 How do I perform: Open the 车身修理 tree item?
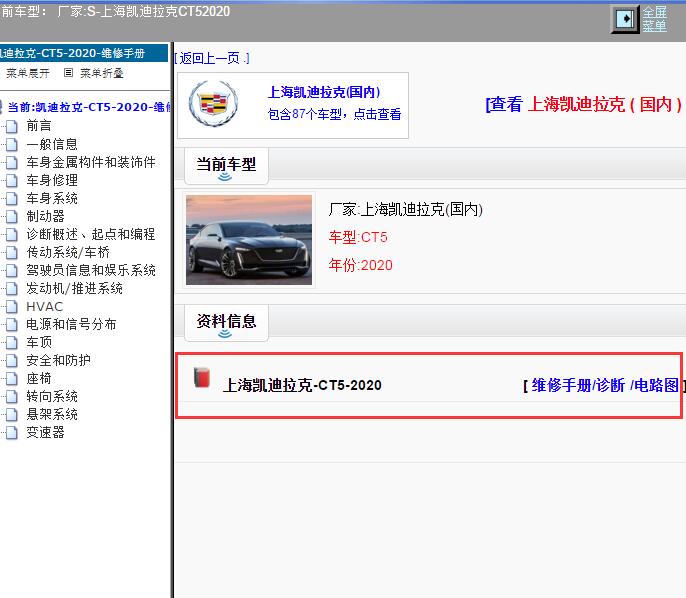coord(52,180)
